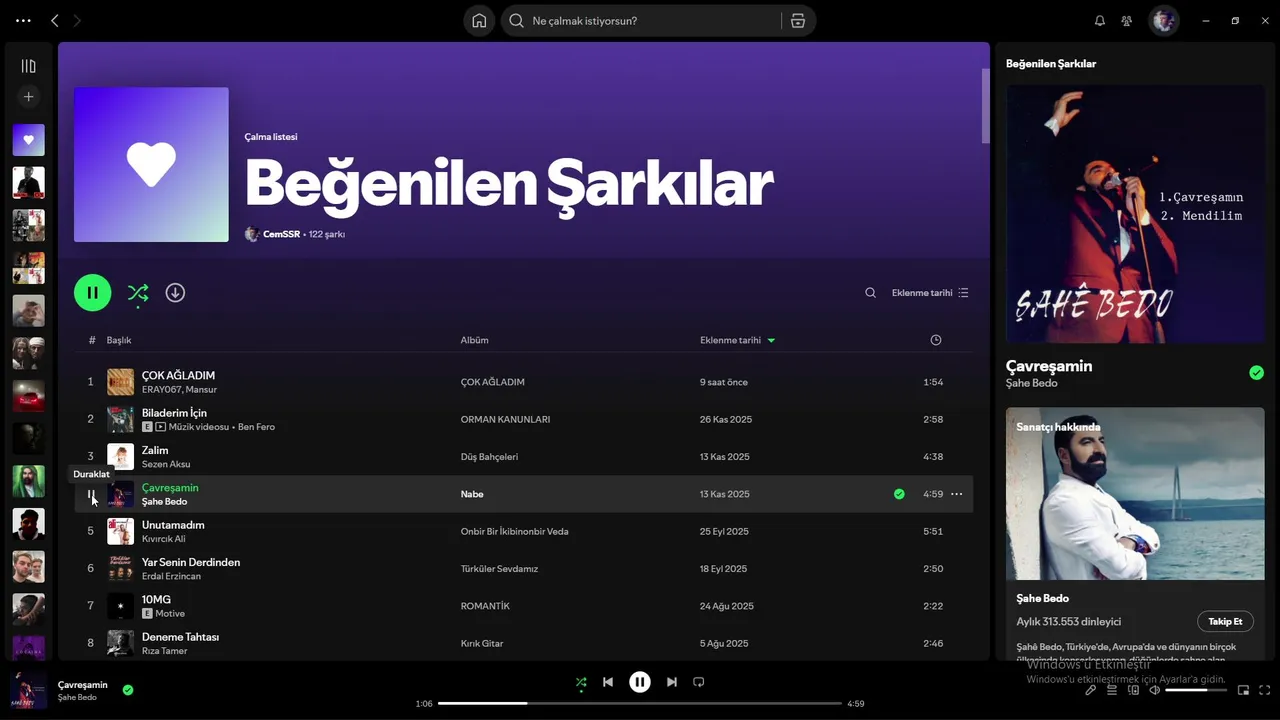This screenshot has height=720, width=1280.
Task: Open the CemSSR profile link
Action: click(281, 234)
